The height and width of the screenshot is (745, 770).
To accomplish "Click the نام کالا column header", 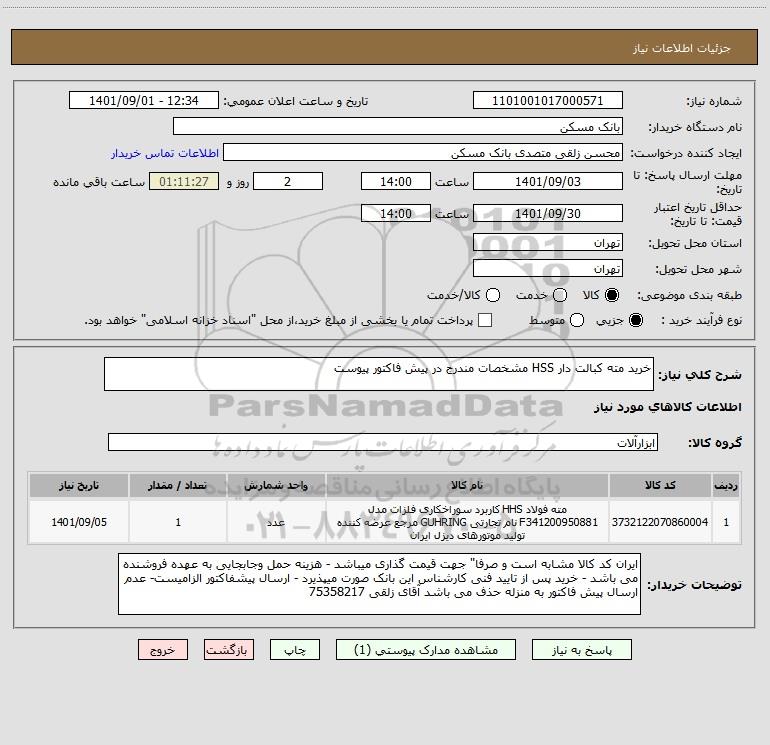I will [x=467, y=485].
